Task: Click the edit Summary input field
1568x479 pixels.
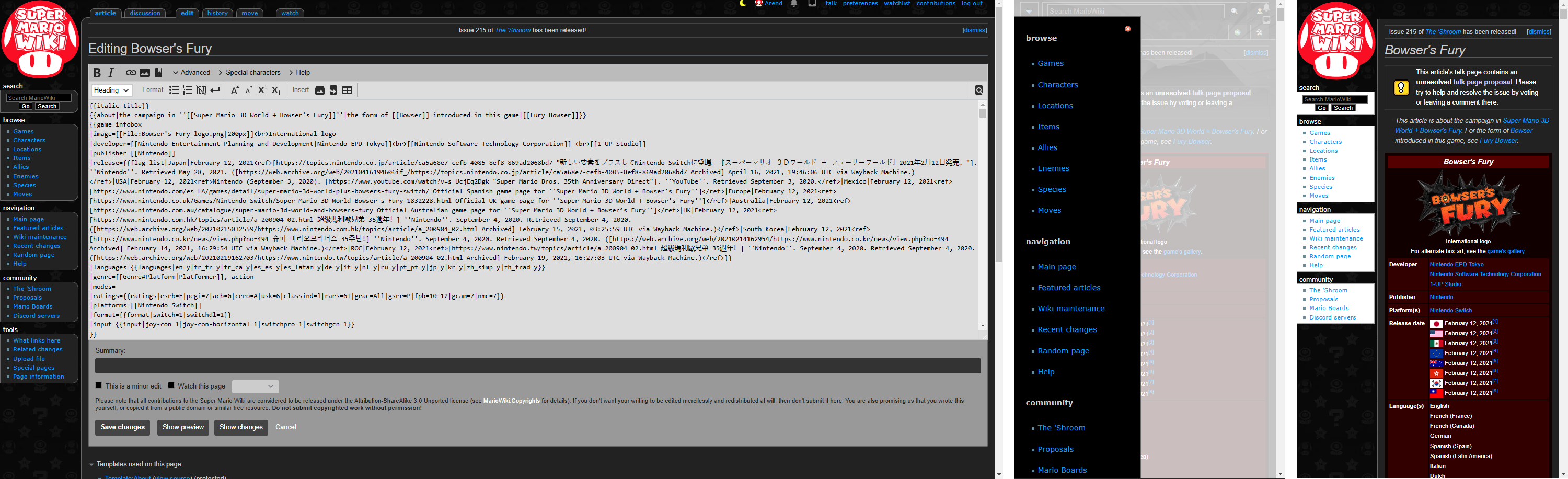Action: click(x=537, y=366)
